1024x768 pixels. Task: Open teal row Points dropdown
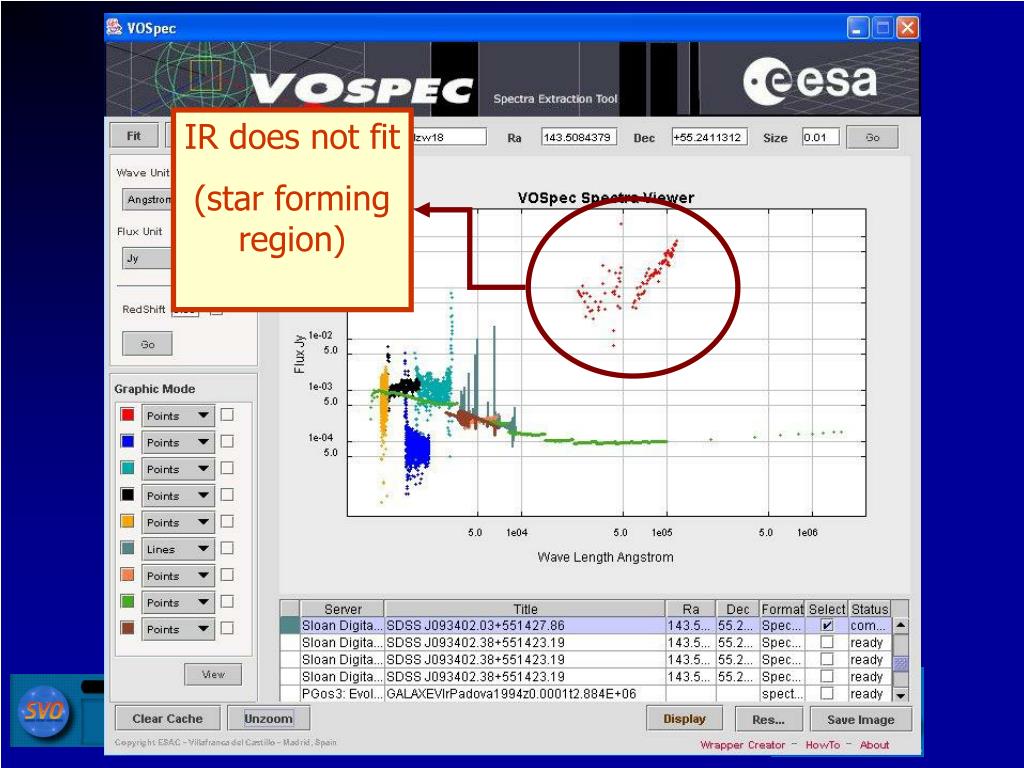coord(178,470)
